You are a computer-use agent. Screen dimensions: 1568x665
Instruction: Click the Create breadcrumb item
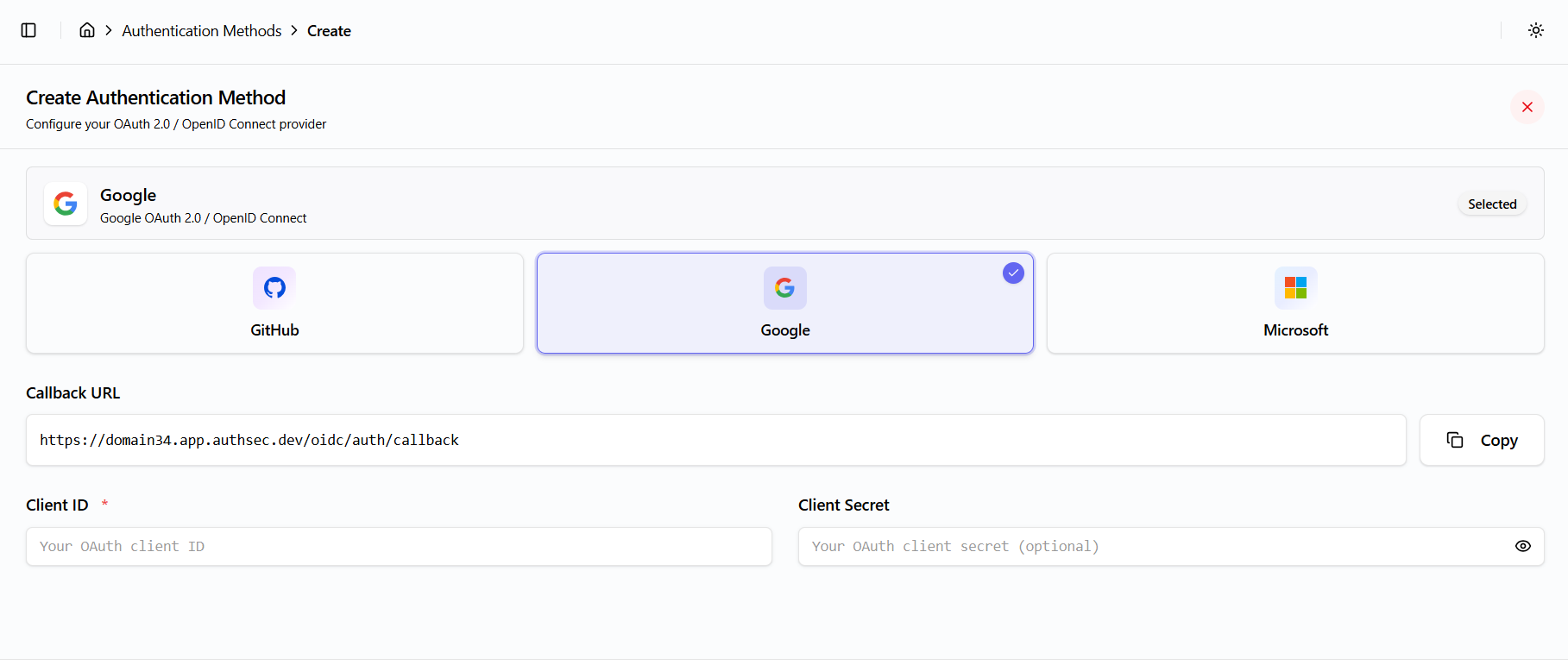(329, 31)
